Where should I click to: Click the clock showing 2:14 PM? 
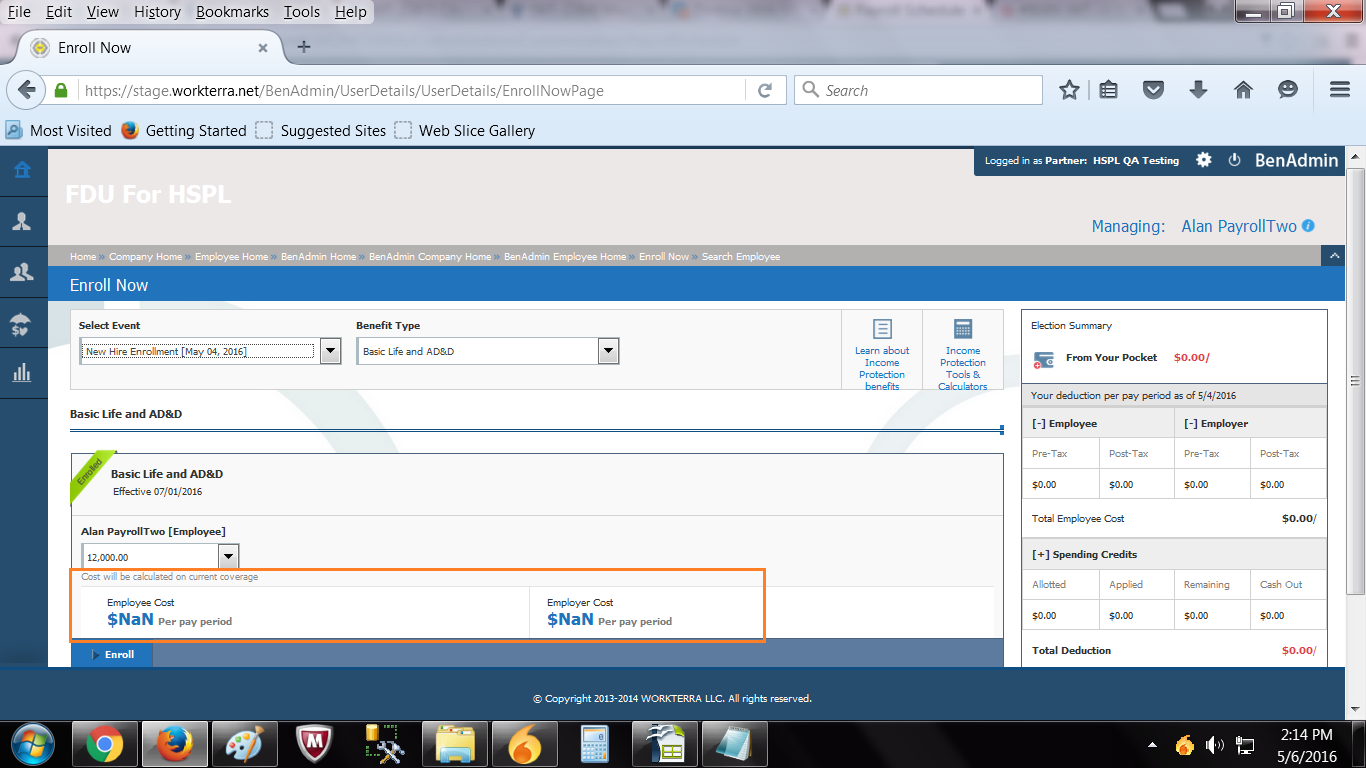1306,734
